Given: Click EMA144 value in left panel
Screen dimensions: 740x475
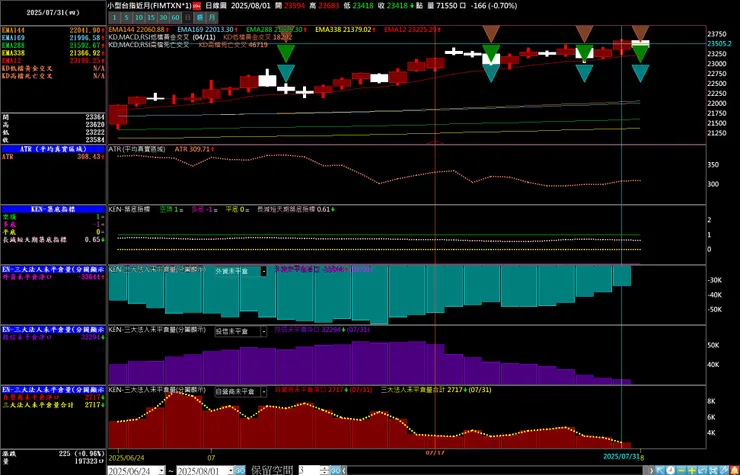Looking at the screenshot, I should (87, 30).
